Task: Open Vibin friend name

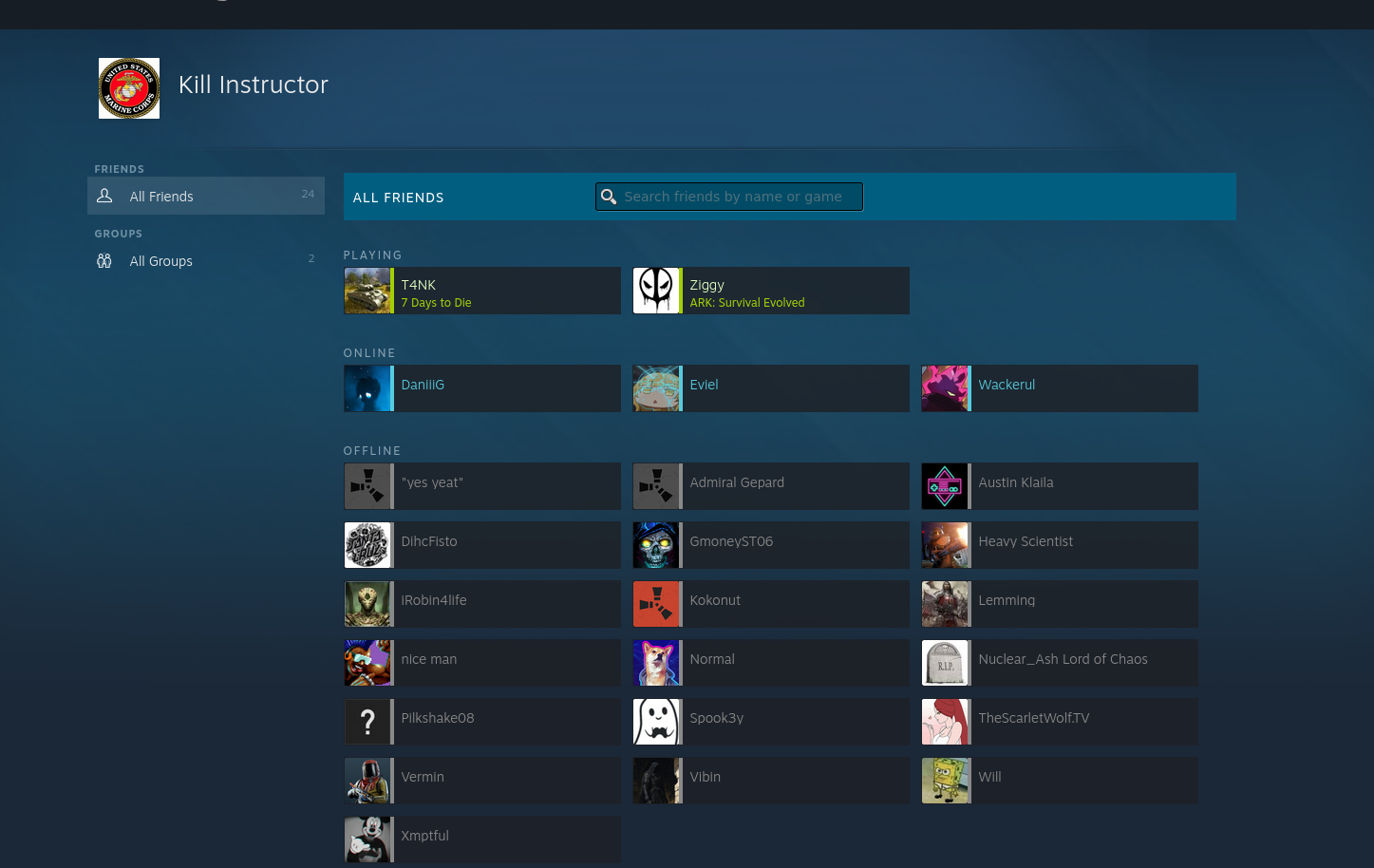Action: point(706,777)
